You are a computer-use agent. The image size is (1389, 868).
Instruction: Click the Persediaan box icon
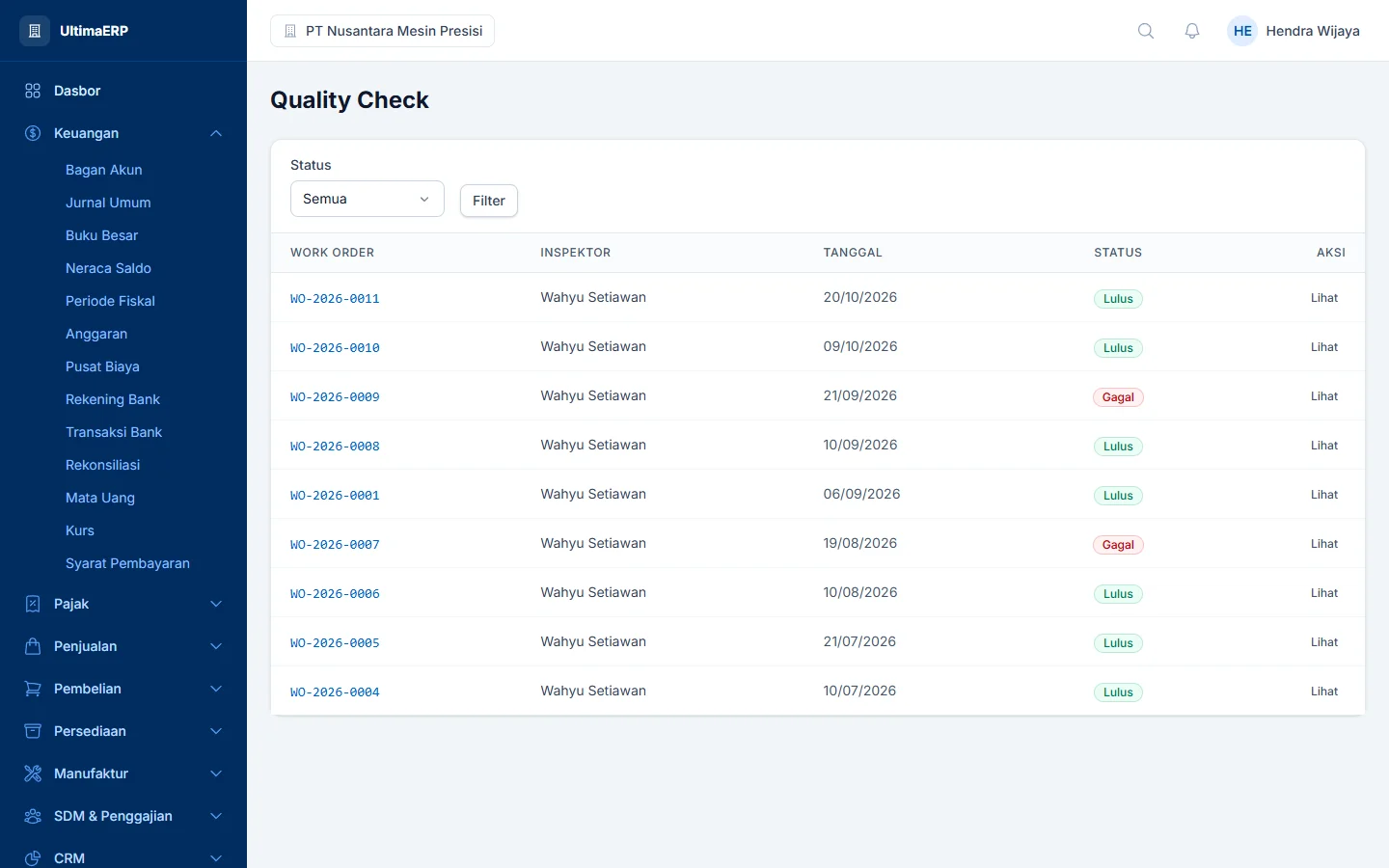click(x=33, y=731)
